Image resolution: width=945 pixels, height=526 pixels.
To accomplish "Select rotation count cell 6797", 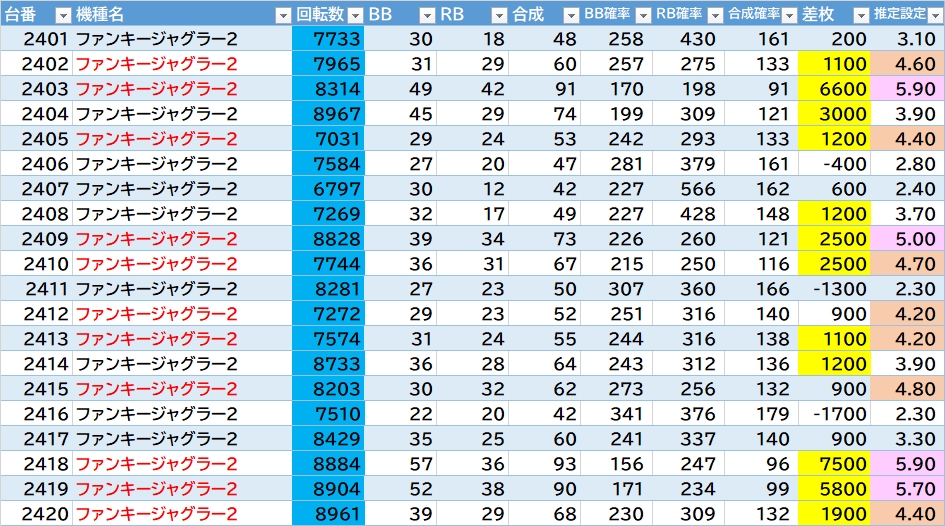I will coord(328,189).
